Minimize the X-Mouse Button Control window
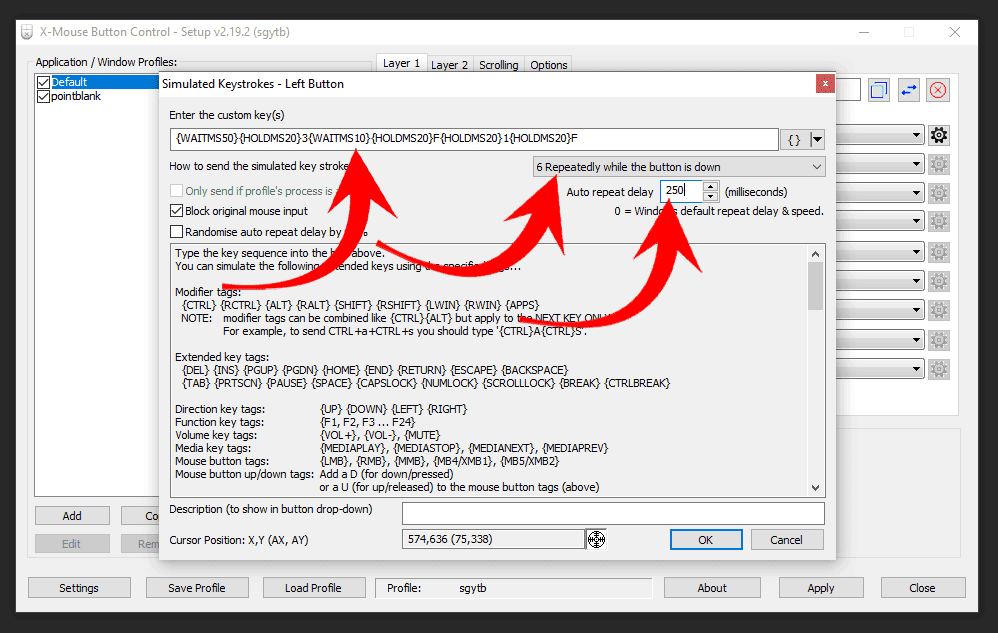The width and height of the screenshot is (998, 633). pyautogui.click(x=864, y=32)
